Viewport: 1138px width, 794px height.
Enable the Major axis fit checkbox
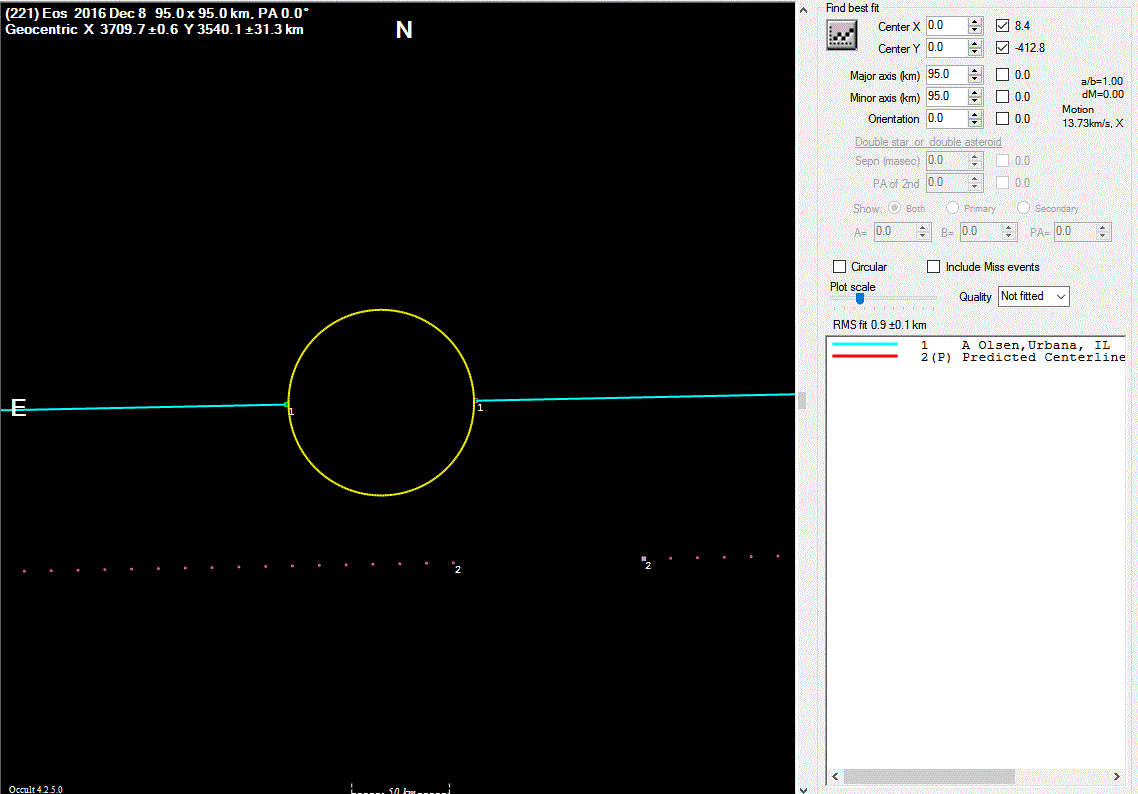[1002, 74]
